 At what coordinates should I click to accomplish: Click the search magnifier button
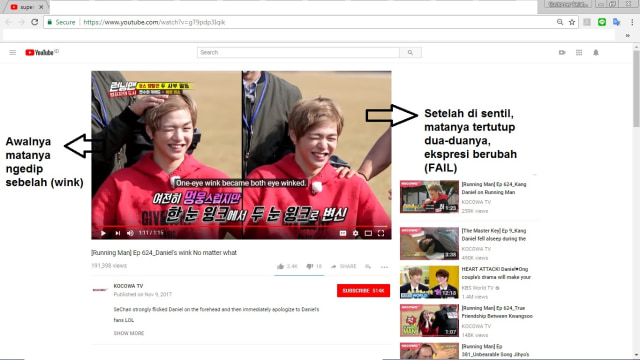click(410, 52)
